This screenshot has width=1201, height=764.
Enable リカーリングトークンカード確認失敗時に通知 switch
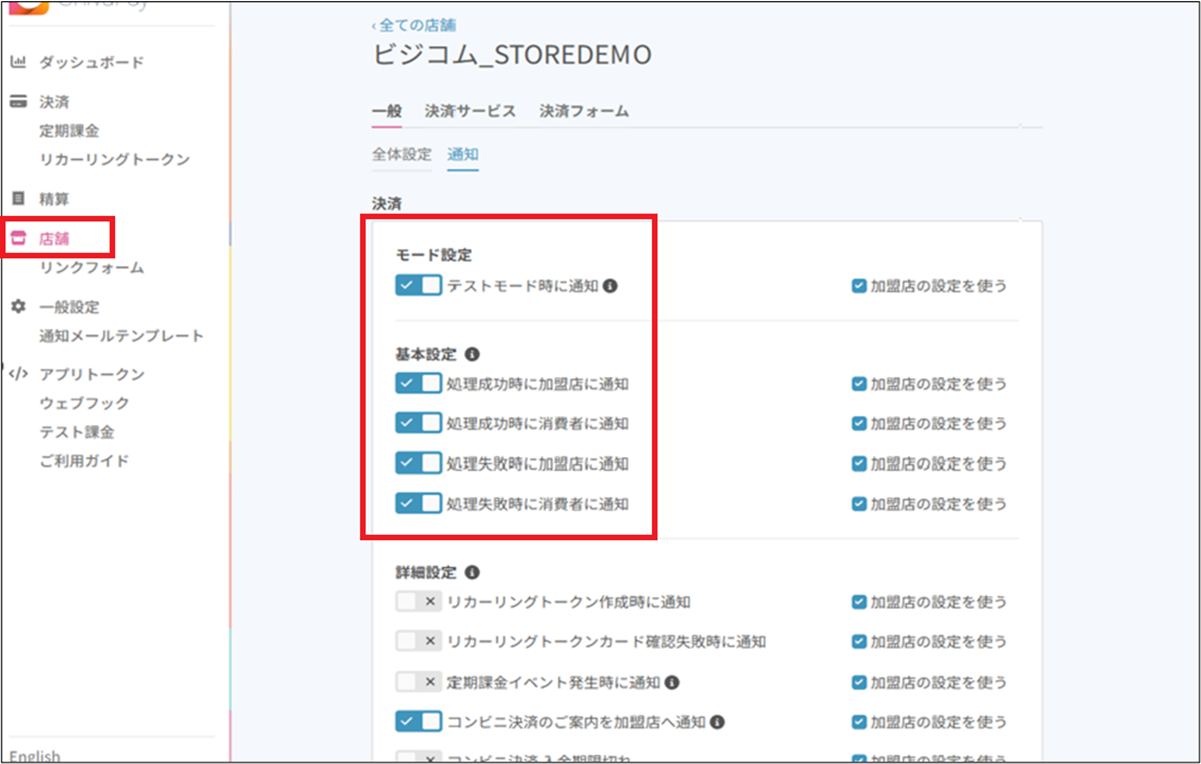418,641
